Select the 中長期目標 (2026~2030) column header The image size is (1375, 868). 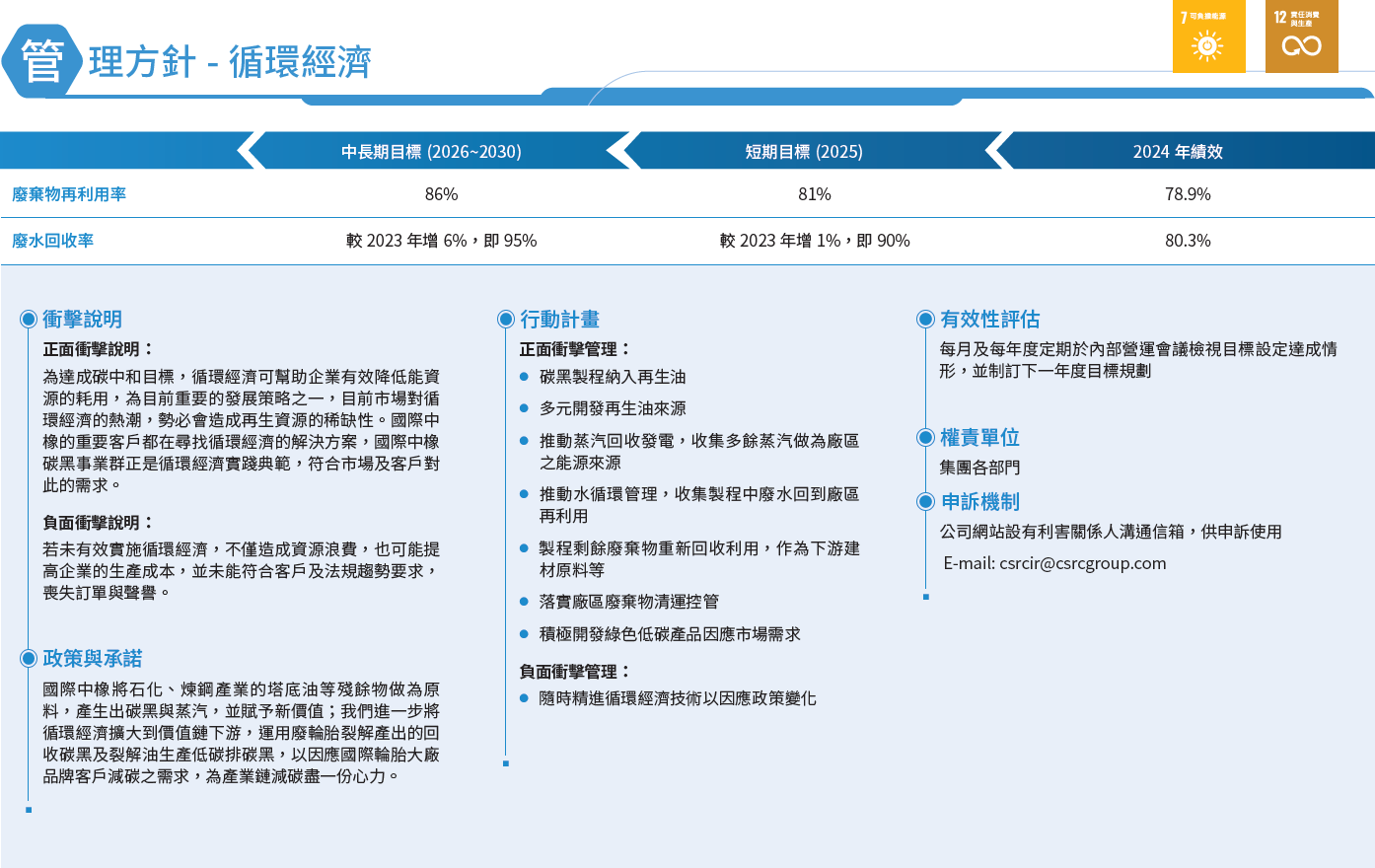click(431, 152)
